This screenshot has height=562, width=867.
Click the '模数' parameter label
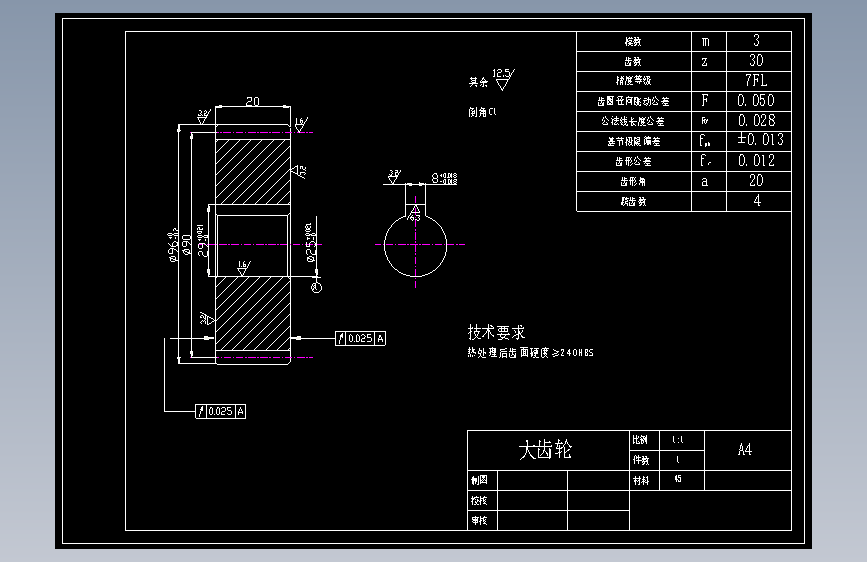(633, 41)
